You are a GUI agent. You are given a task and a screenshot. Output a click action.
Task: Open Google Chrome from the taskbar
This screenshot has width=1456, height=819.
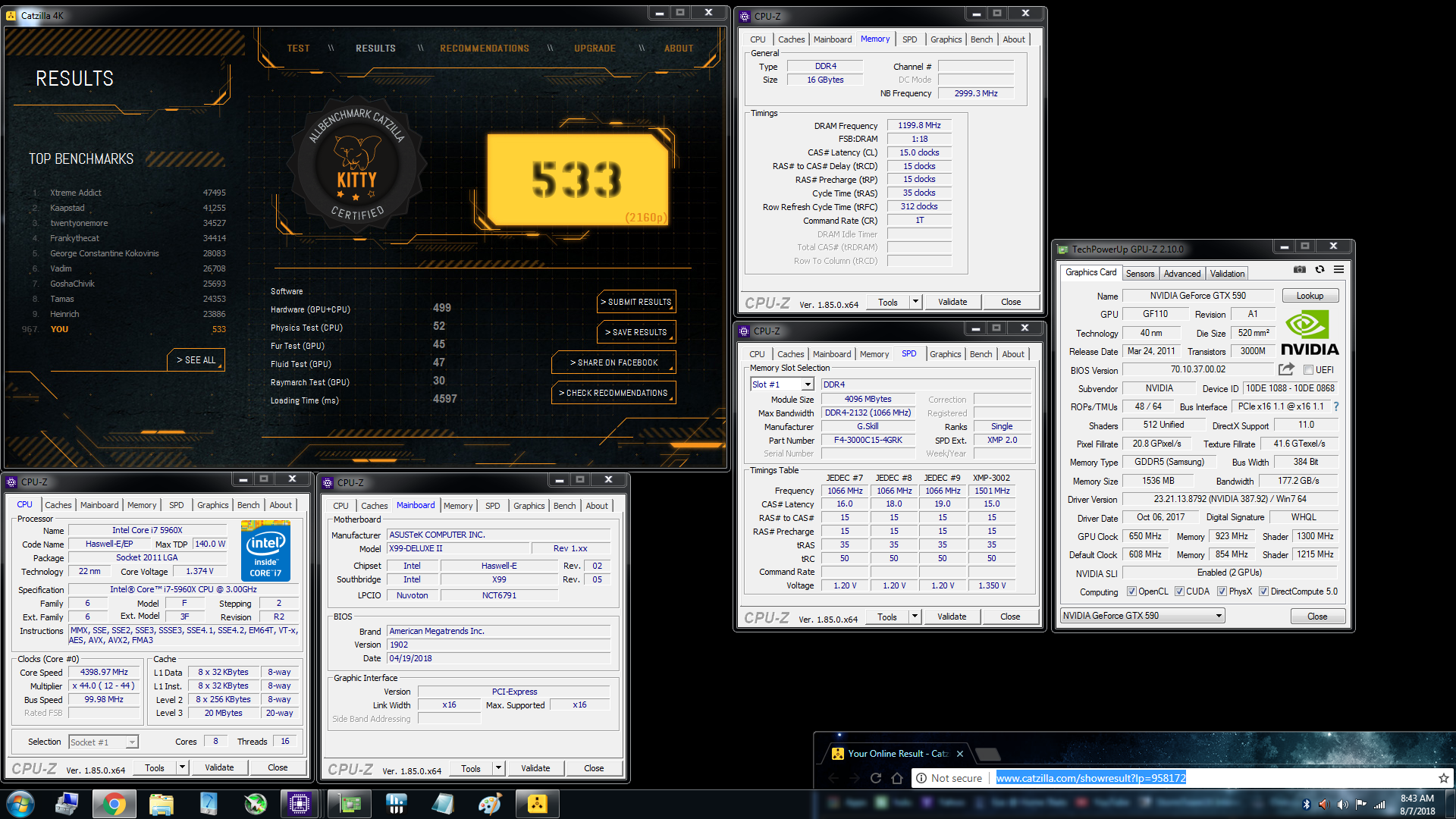[x=115, y=804]
